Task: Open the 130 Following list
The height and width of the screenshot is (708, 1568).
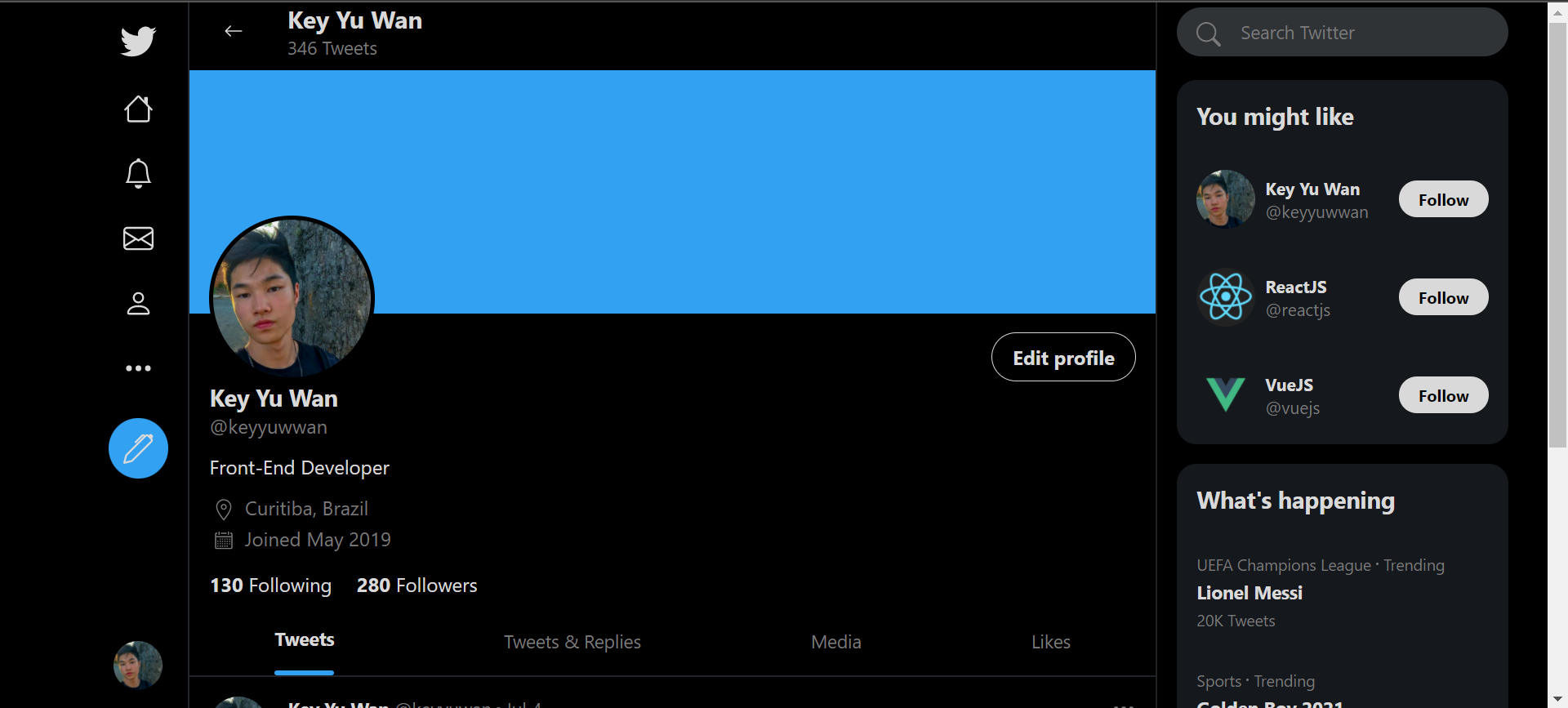Action: pyautogui.click(x=270, y=586)
